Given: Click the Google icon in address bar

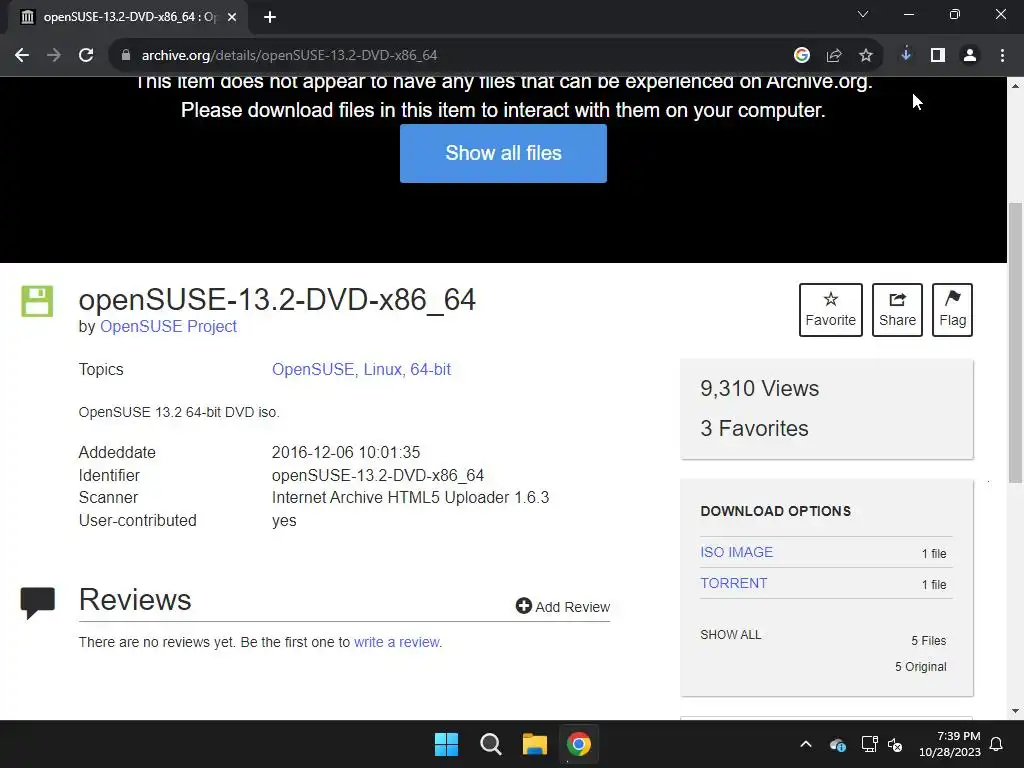Looking at the screenshot, I should click(x=802, y=56).
